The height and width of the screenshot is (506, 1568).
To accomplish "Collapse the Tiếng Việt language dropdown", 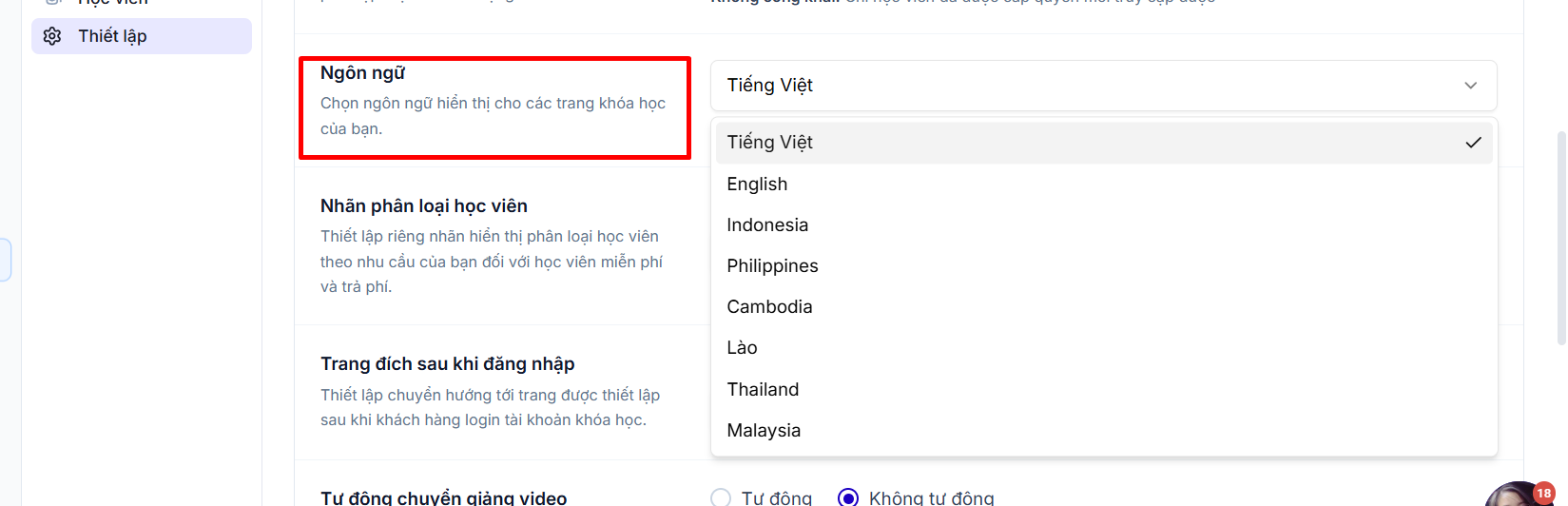I will (x=1103, y=86).
